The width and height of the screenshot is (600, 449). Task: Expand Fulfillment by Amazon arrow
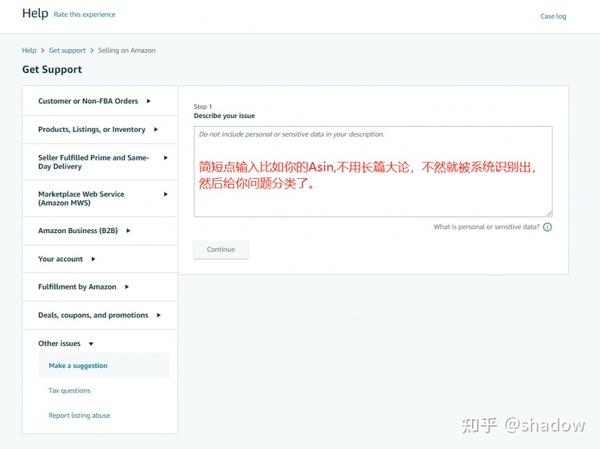tap(127, 287)
